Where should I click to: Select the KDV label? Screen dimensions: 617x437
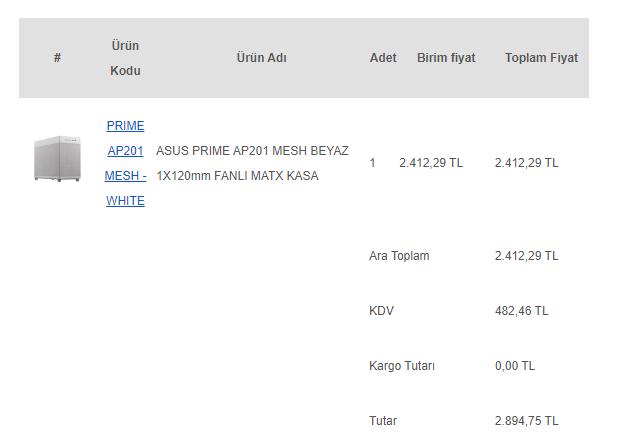pyautogui.click(x=381, y=311)
